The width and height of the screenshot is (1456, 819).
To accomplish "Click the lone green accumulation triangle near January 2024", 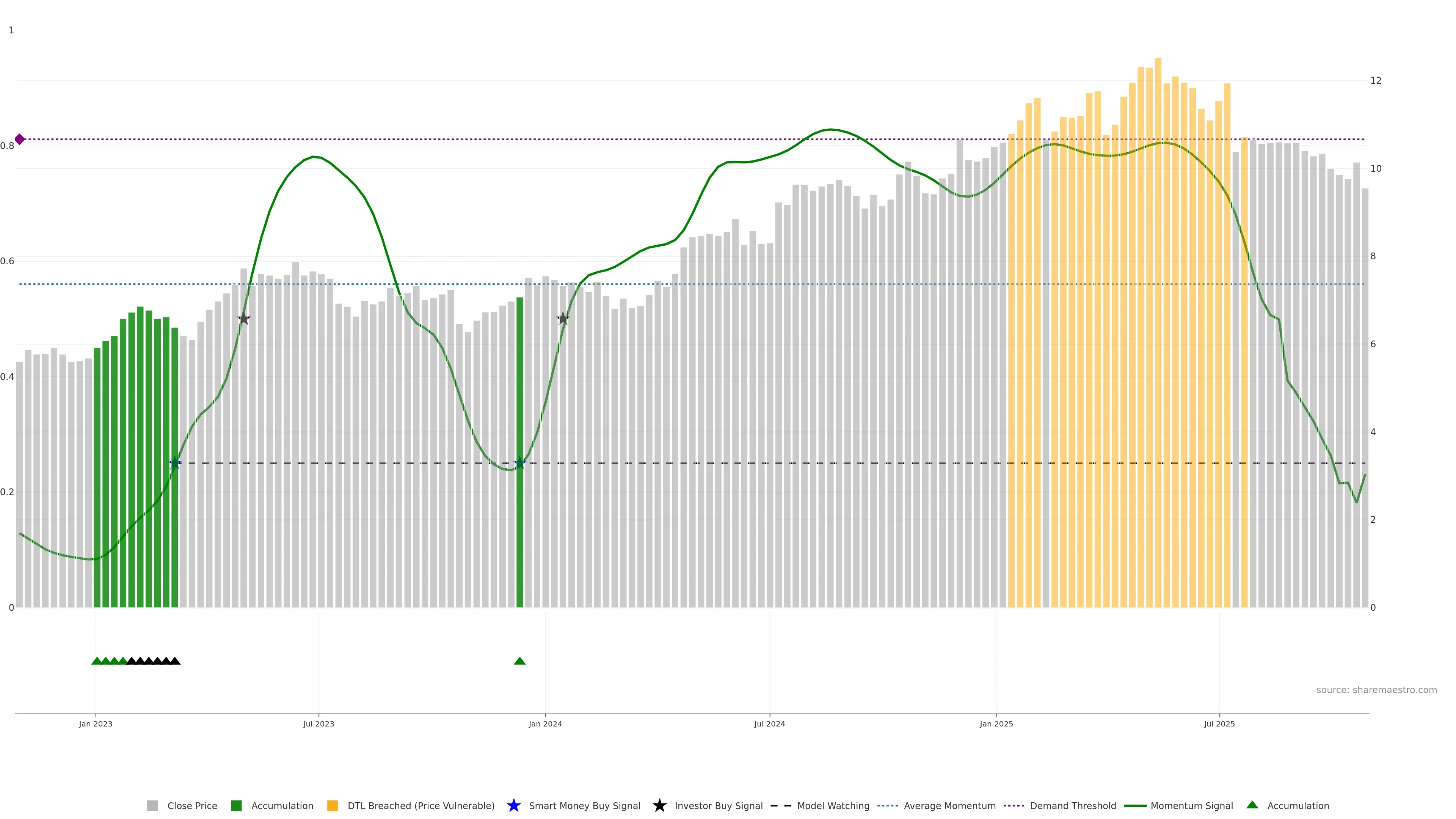I will coord(519,661).
